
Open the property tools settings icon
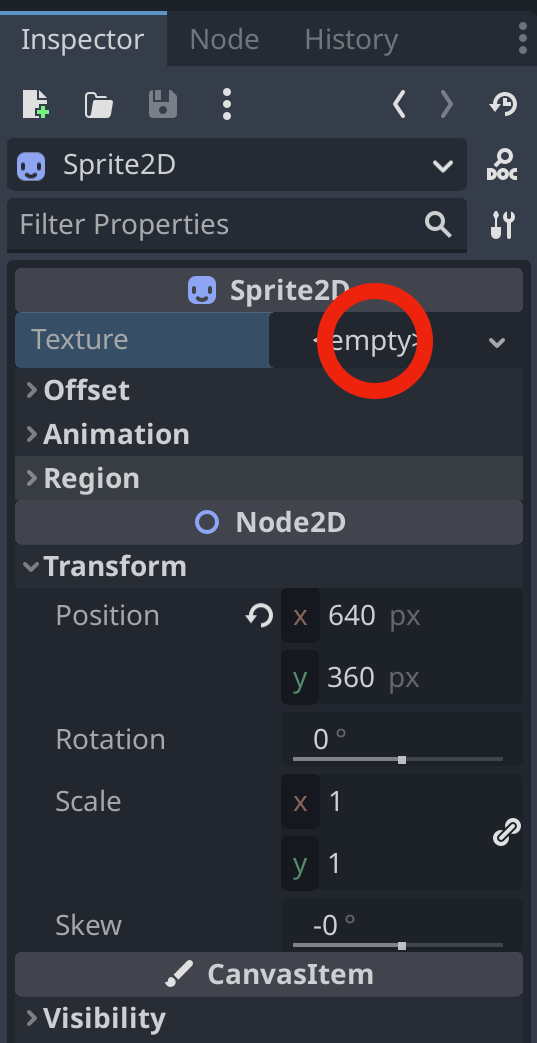click(502, 225)
